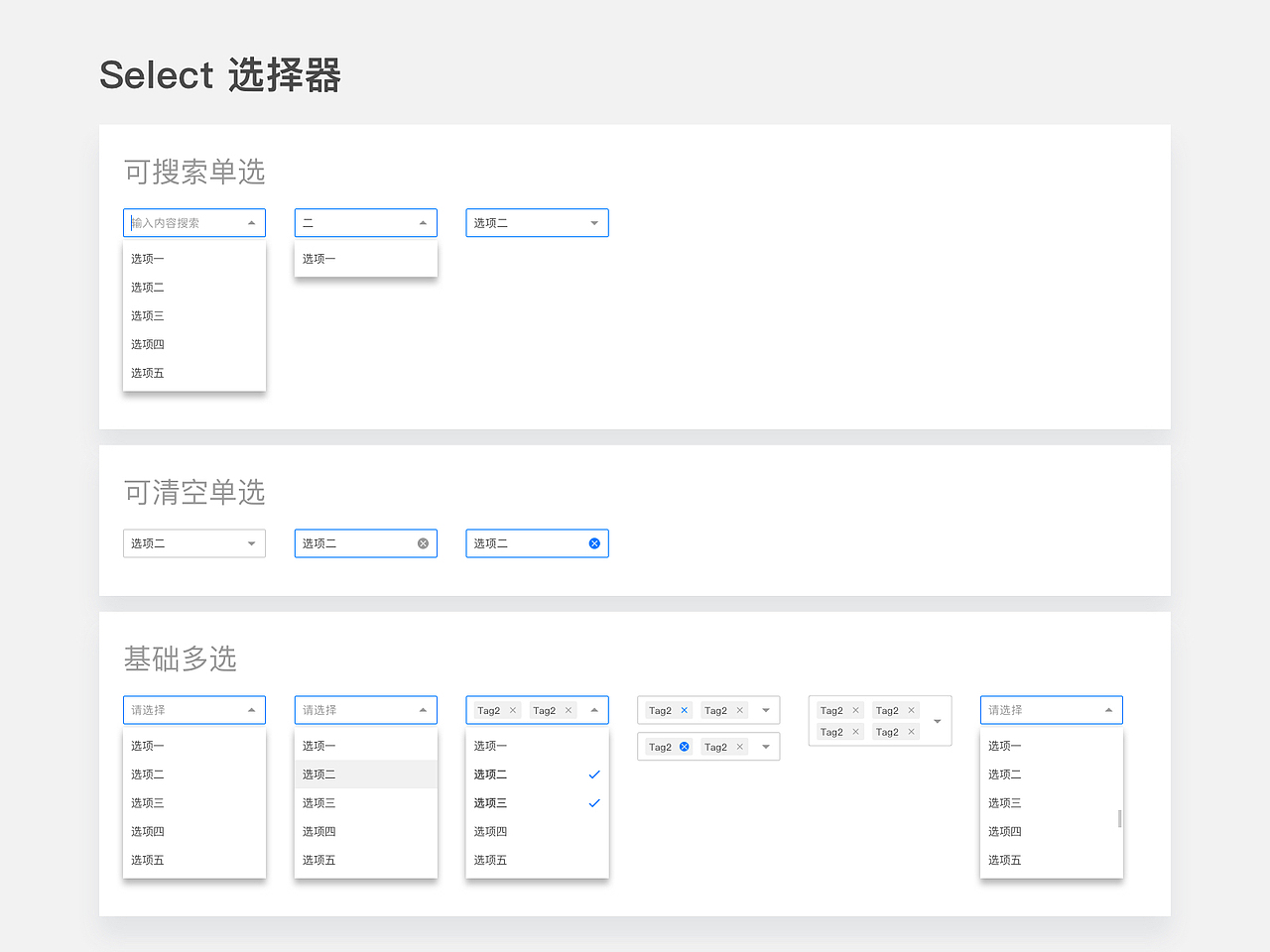Screen dimensions: 1270x952
Task: Click the checkmark icon beside 选项二
Action: (x=593, y=774)
